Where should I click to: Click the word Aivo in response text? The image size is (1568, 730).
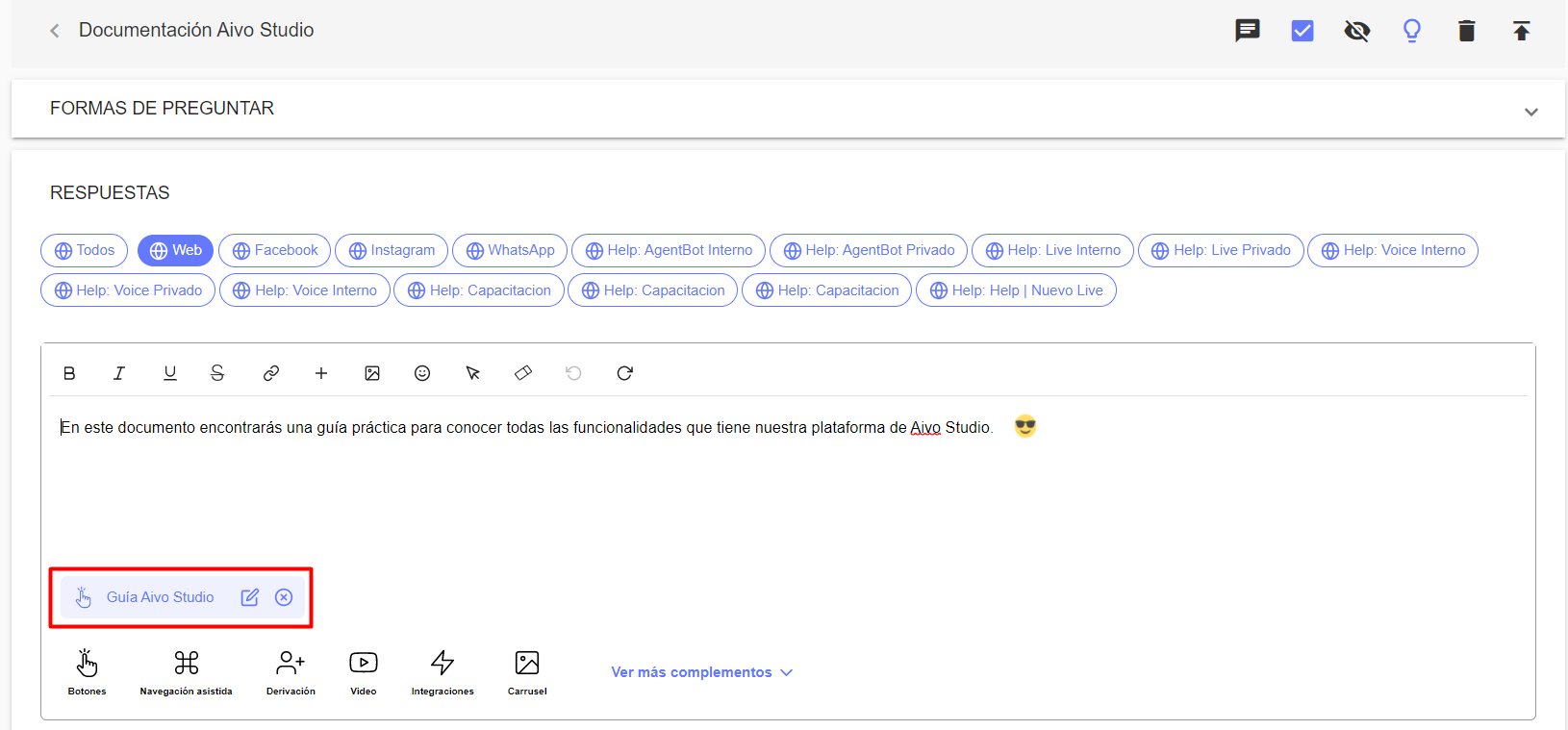pyautogui.click(x=925, y=428)
